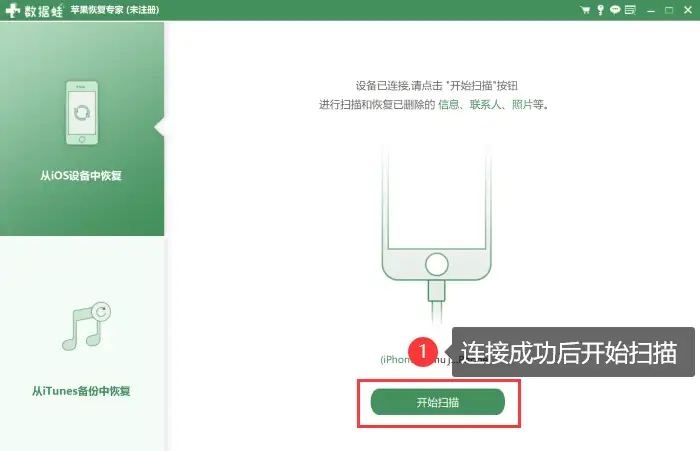
Task: Open the menu list icon in title bar
Action: click(630, 10)
